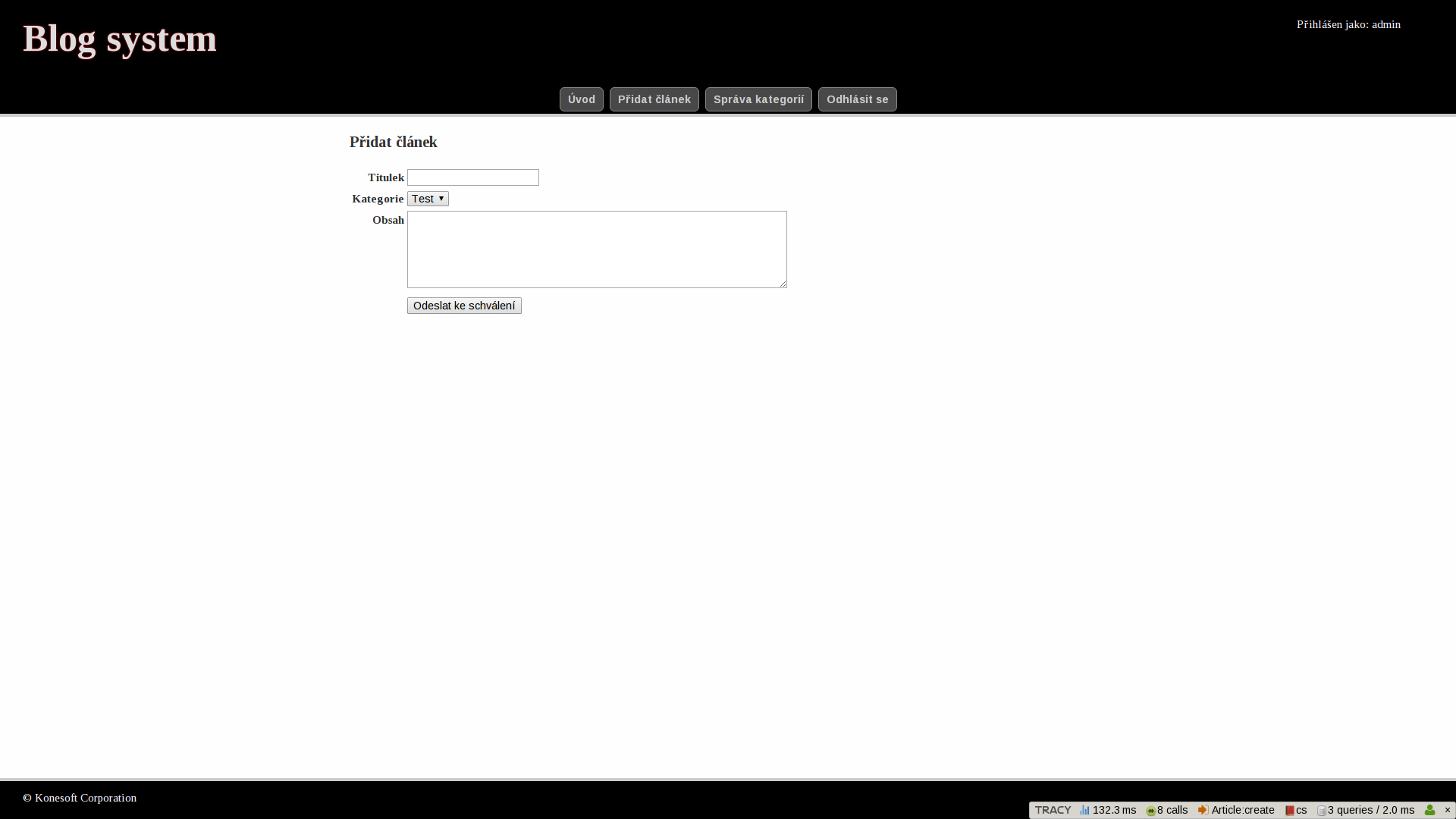
Task: Open the cs translation panel
Action: 1296,810
